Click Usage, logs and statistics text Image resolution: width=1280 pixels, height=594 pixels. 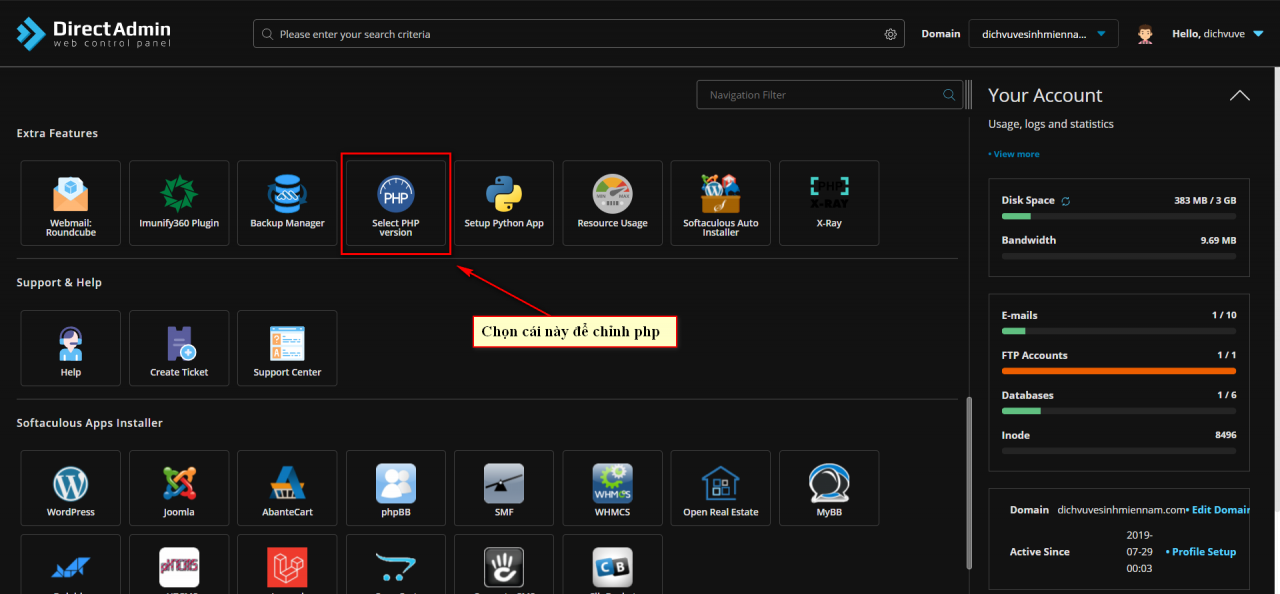[x=1051, y=124]
